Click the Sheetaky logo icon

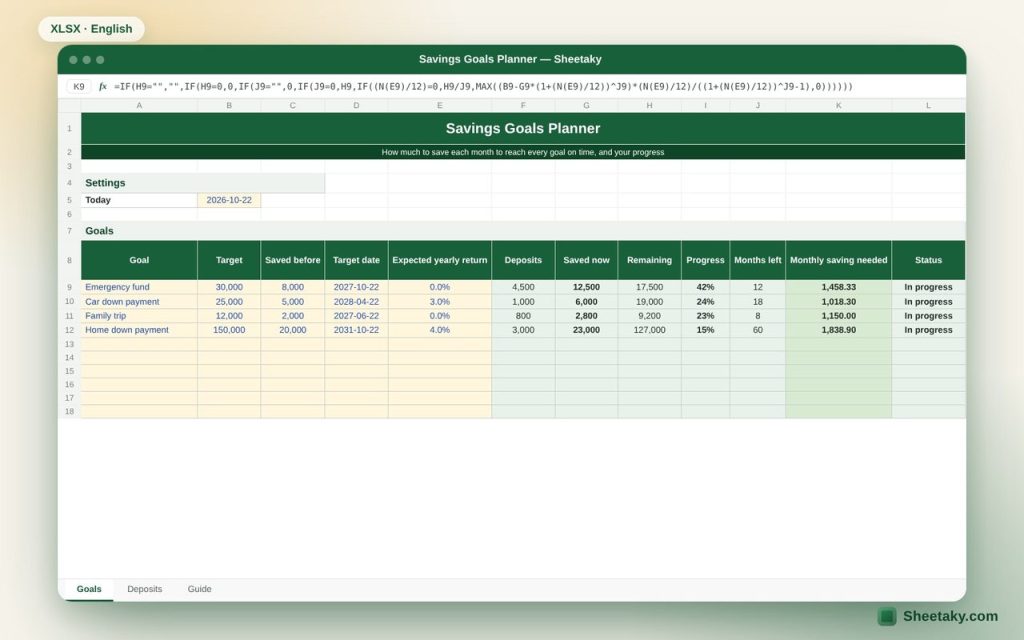886,616
